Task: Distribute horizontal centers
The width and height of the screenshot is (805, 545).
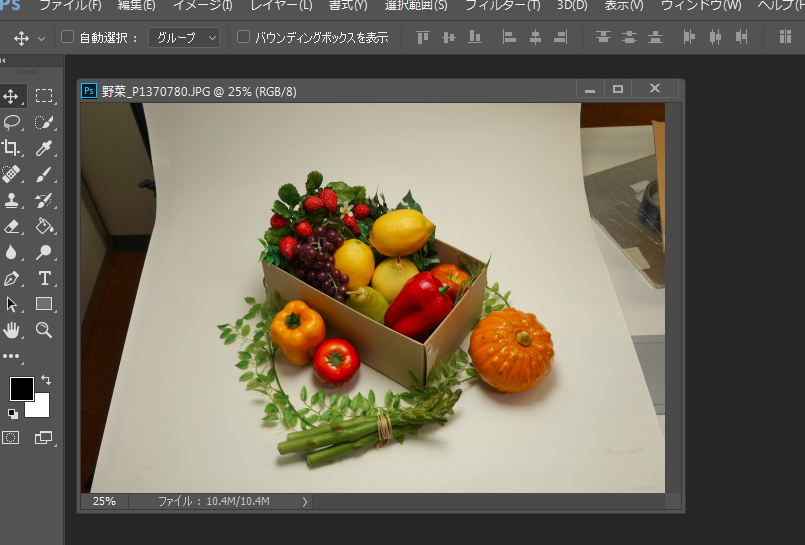Action: tap(715, 37)
